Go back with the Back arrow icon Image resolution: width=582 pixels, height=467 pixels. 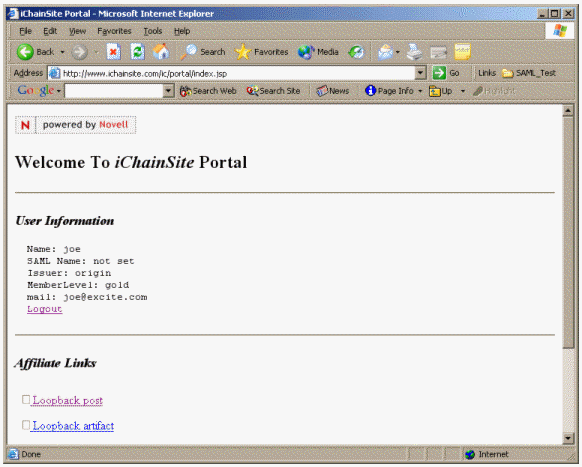pos(25,52)
